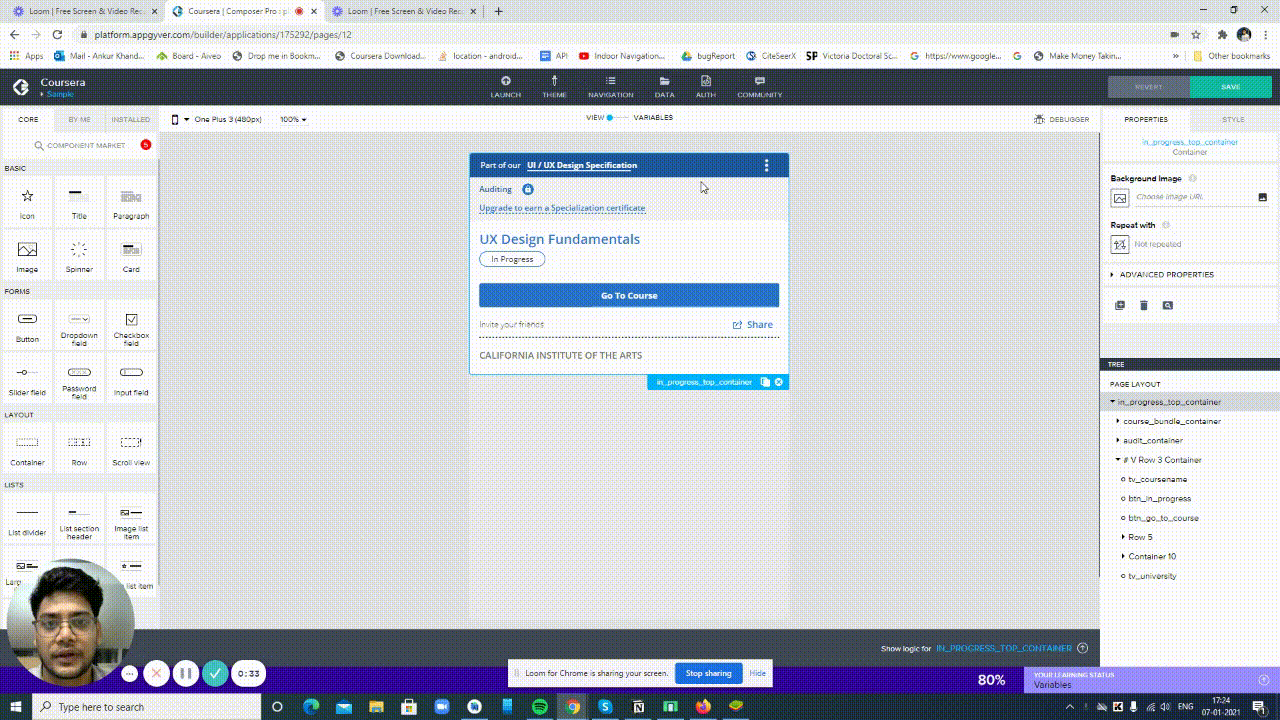1280x720 pixels.
Task: Select the Checkbox field component
Action: (x=131, y=325)
